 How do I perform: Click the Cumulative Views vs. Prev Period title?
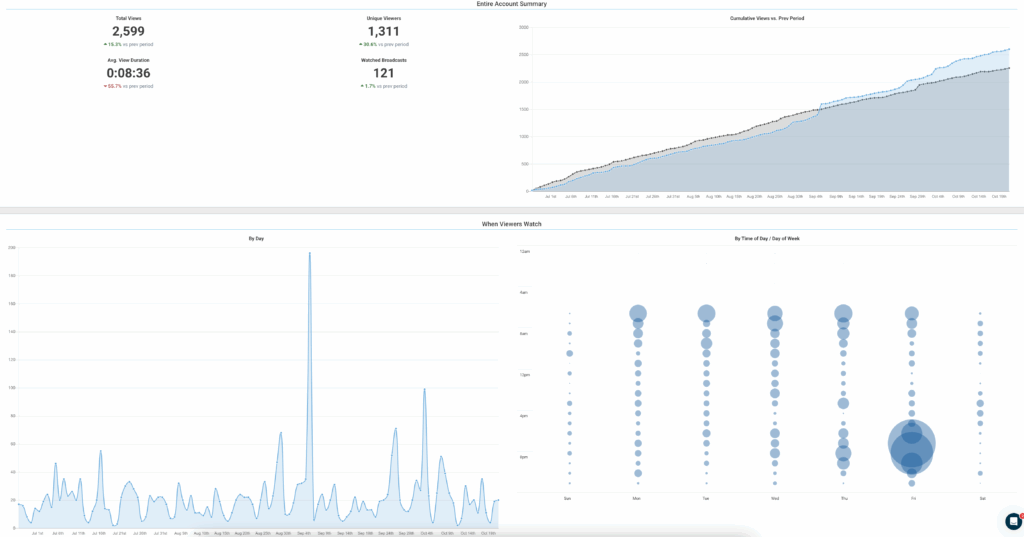click(x=770, y=18)
